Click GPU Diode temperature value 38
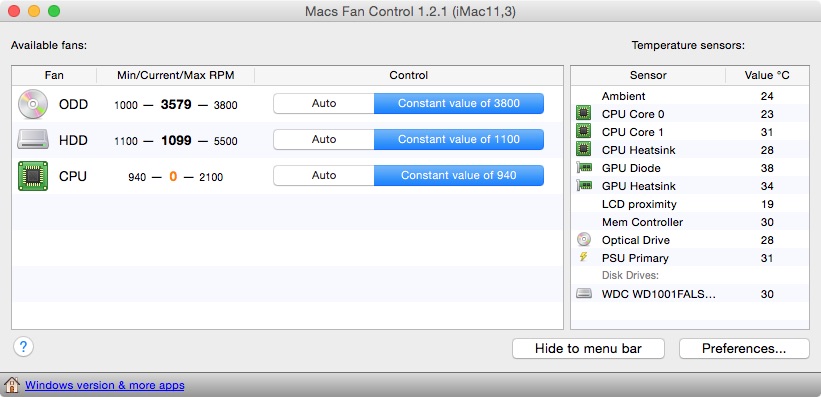Viewport: 821px width, 397px height. coord(767,168)
